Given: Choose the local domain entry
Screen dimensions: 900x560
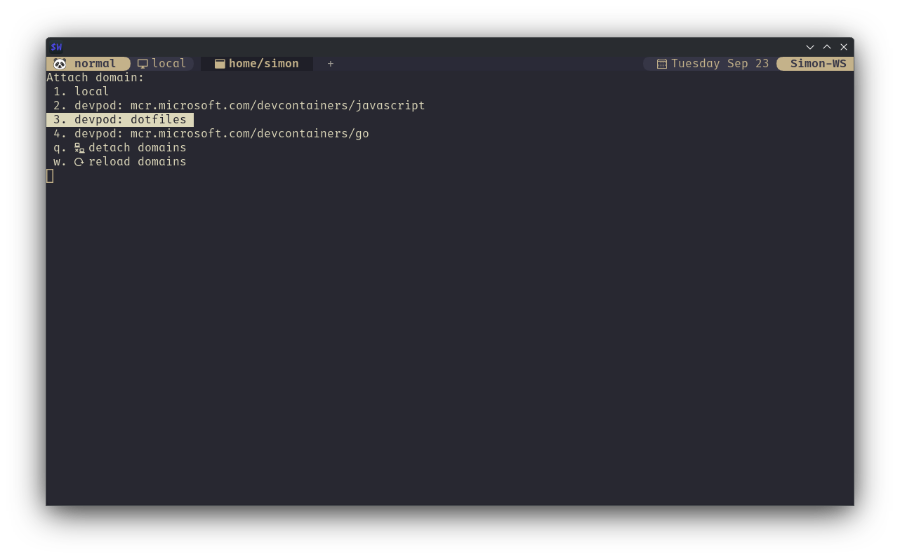Looking at the screenshot, I should (91, 92).
